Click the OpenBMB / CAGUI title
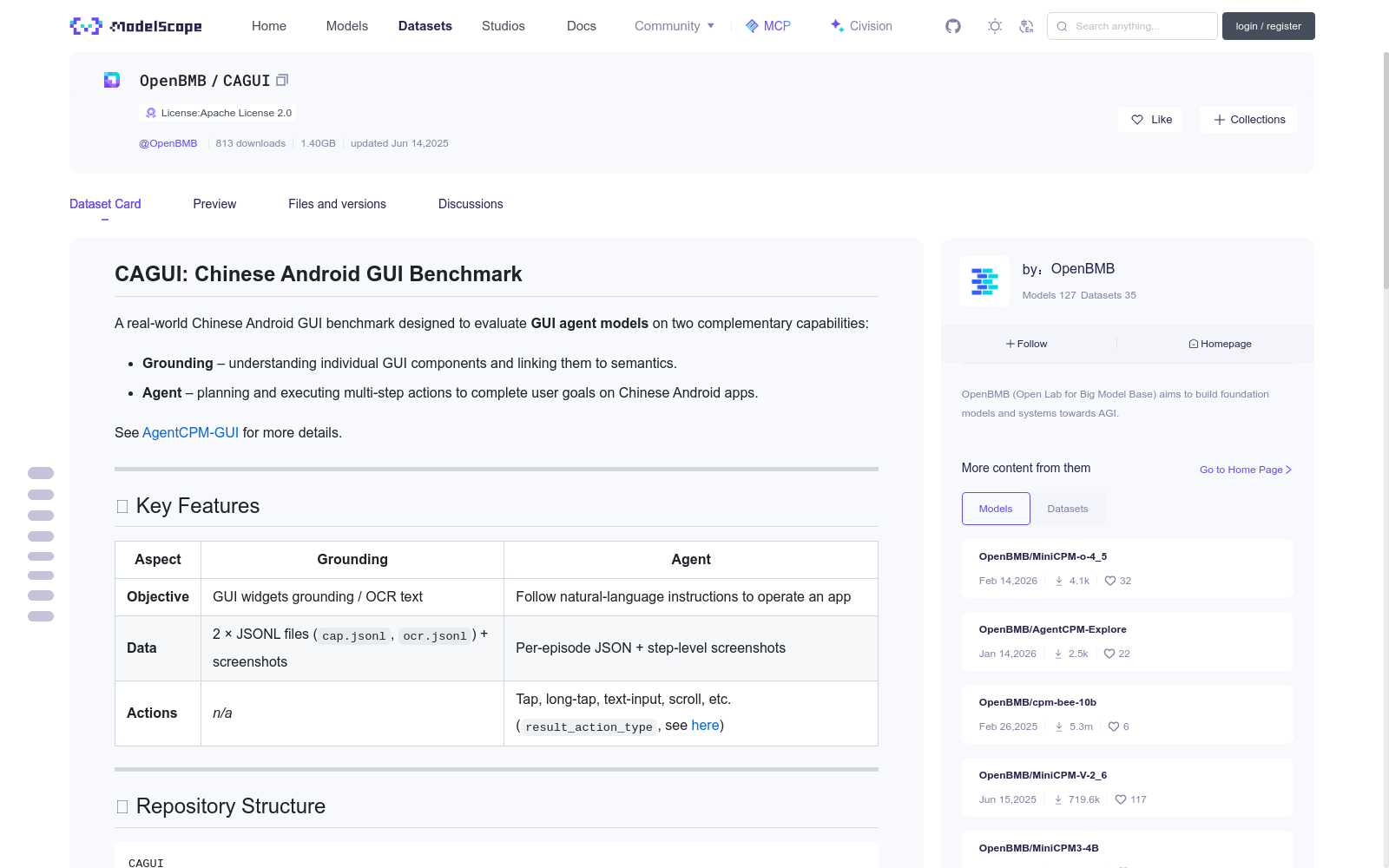Viewport: 1389px width, 868px height. point(205,81)
